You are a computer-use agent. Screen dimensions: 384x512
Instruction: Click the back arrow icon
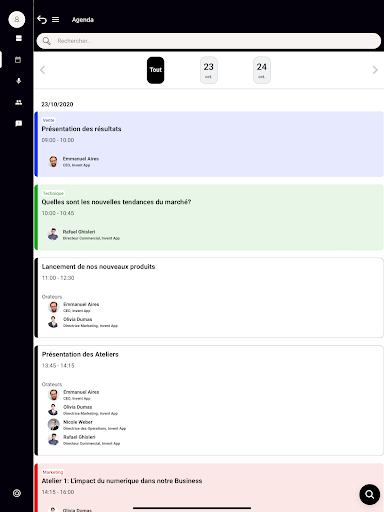point(42,20)
